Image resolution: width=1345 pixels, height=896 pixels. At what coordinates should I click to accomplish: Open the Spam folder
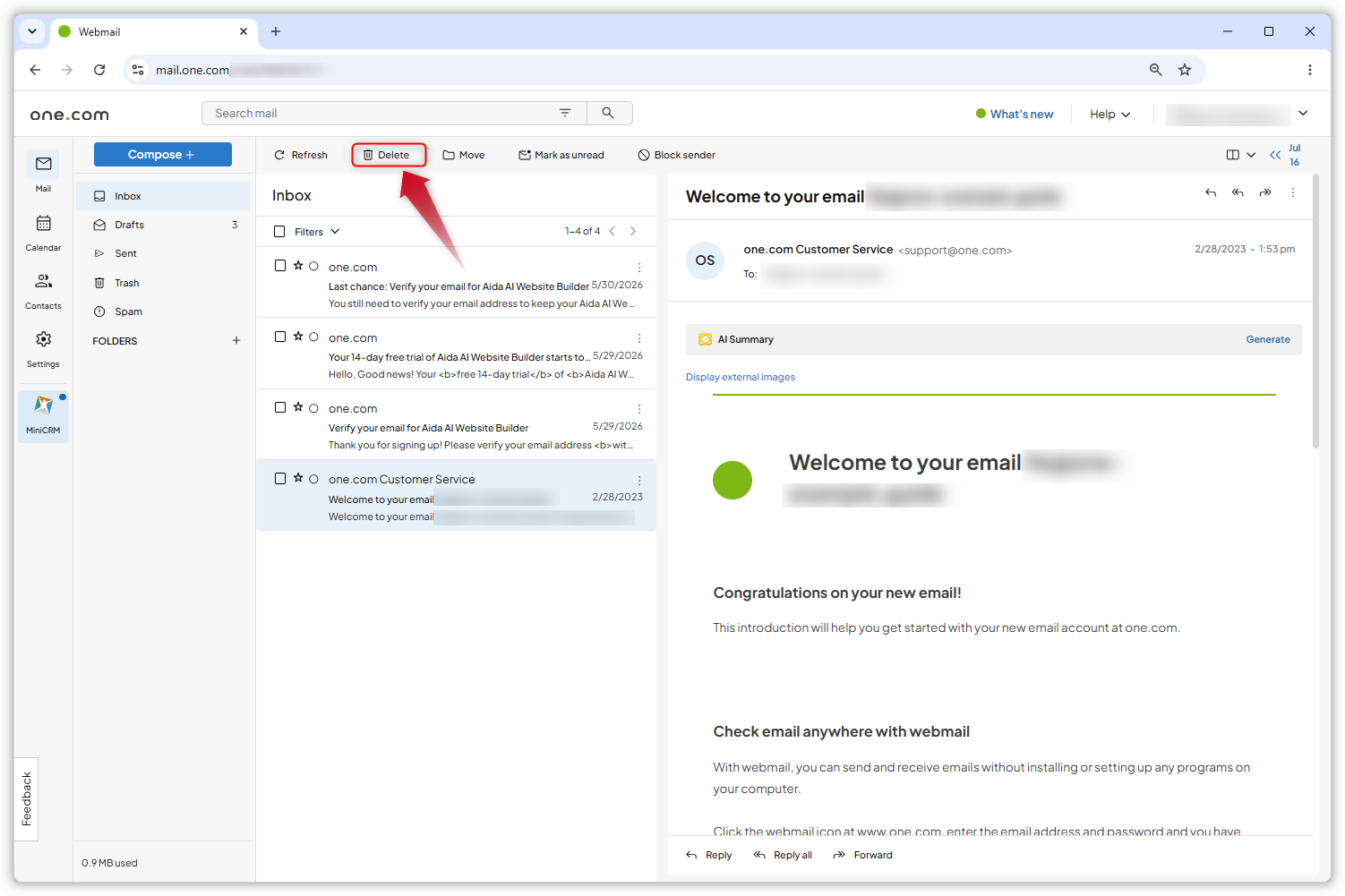coord(162,311)
